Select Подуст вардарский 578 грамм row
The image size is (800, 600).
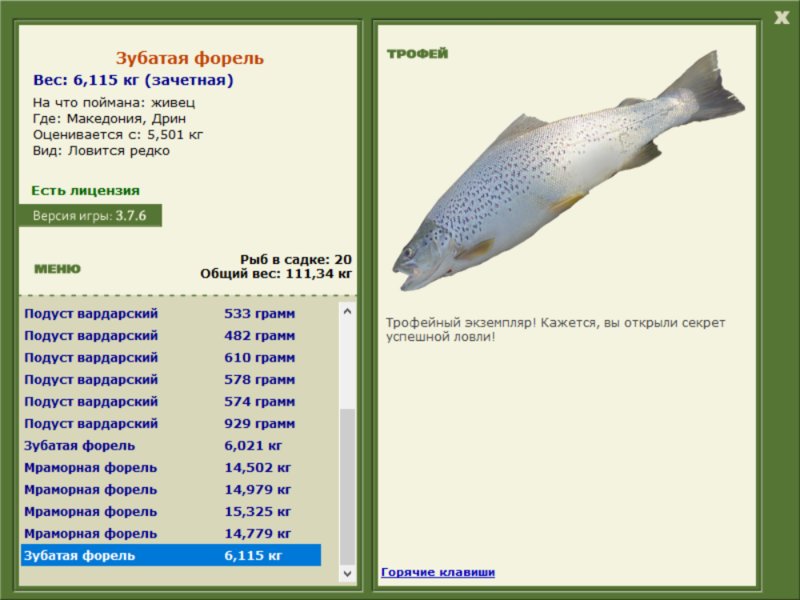171,379
